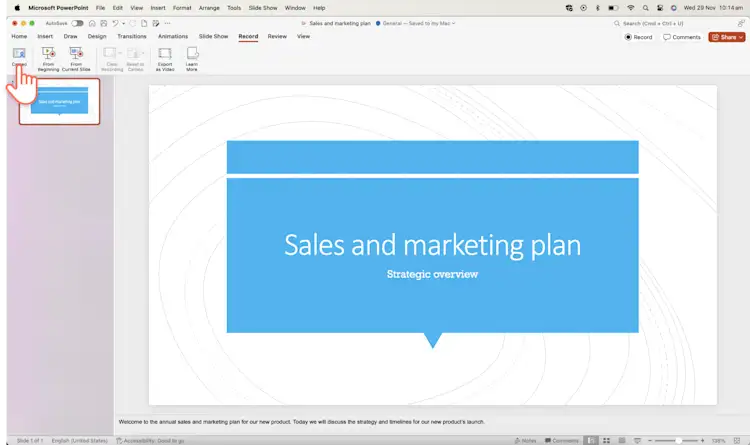Move the zoom slider handle
The width and height of the screenshot is (750, 445).
point(678,440)
